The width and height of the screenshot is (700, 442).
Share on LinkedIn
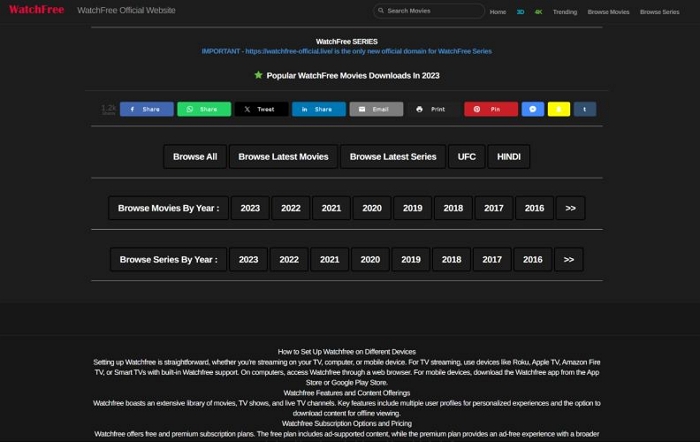[x=318, y=109]
